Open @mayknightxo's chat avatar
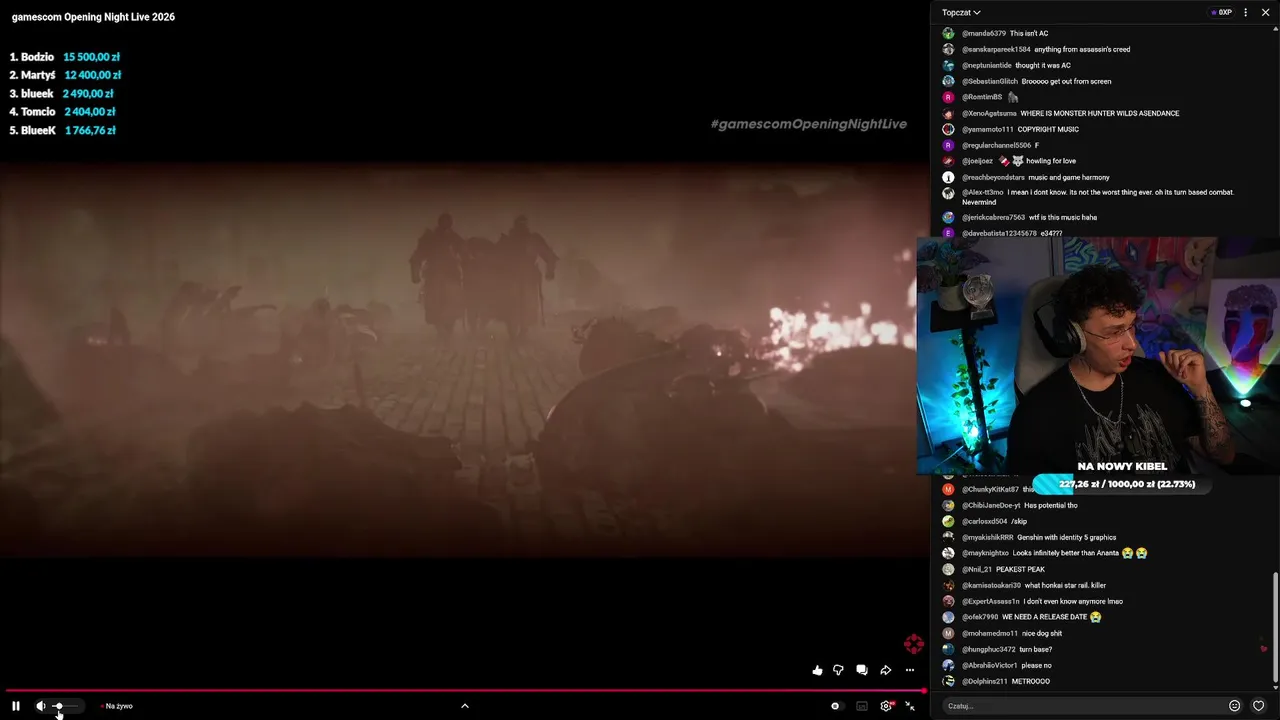 [x=949, y=553]
